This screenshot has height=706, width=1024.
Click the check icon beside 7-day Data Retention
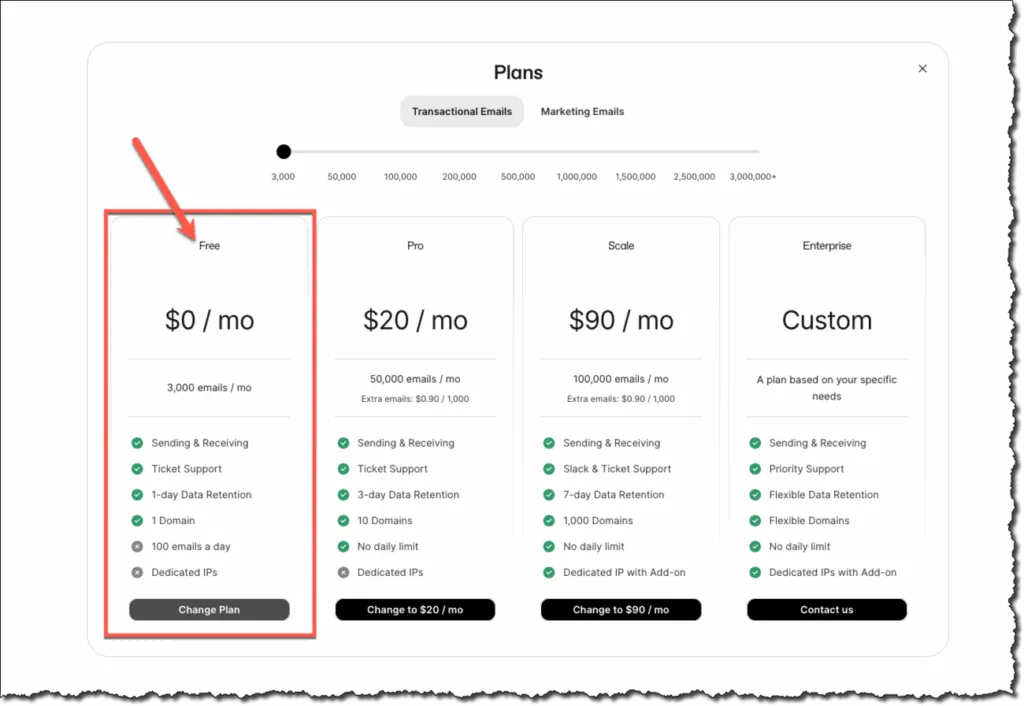[549, 494]
